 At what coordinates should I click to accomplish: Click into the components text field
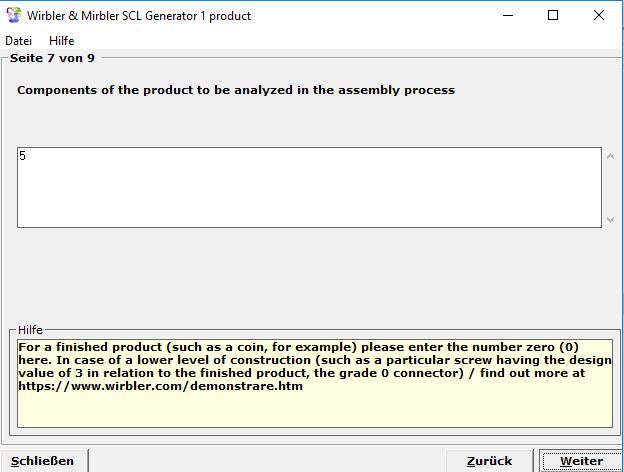tap(300, 190)
